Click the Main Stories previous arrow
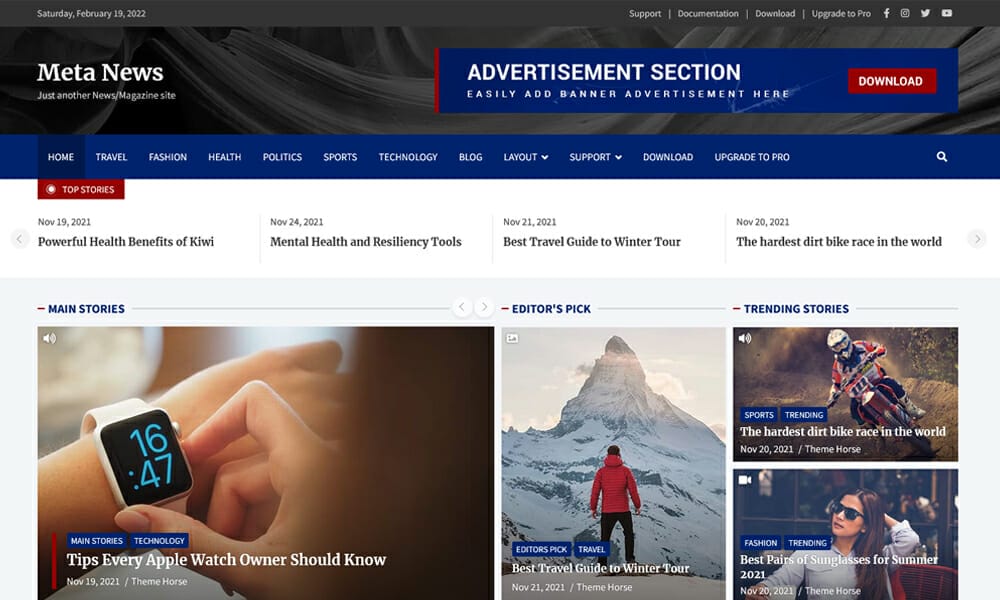Viewport: 1000px width, 600px height. pyautogui.click(x=461, y=307)
